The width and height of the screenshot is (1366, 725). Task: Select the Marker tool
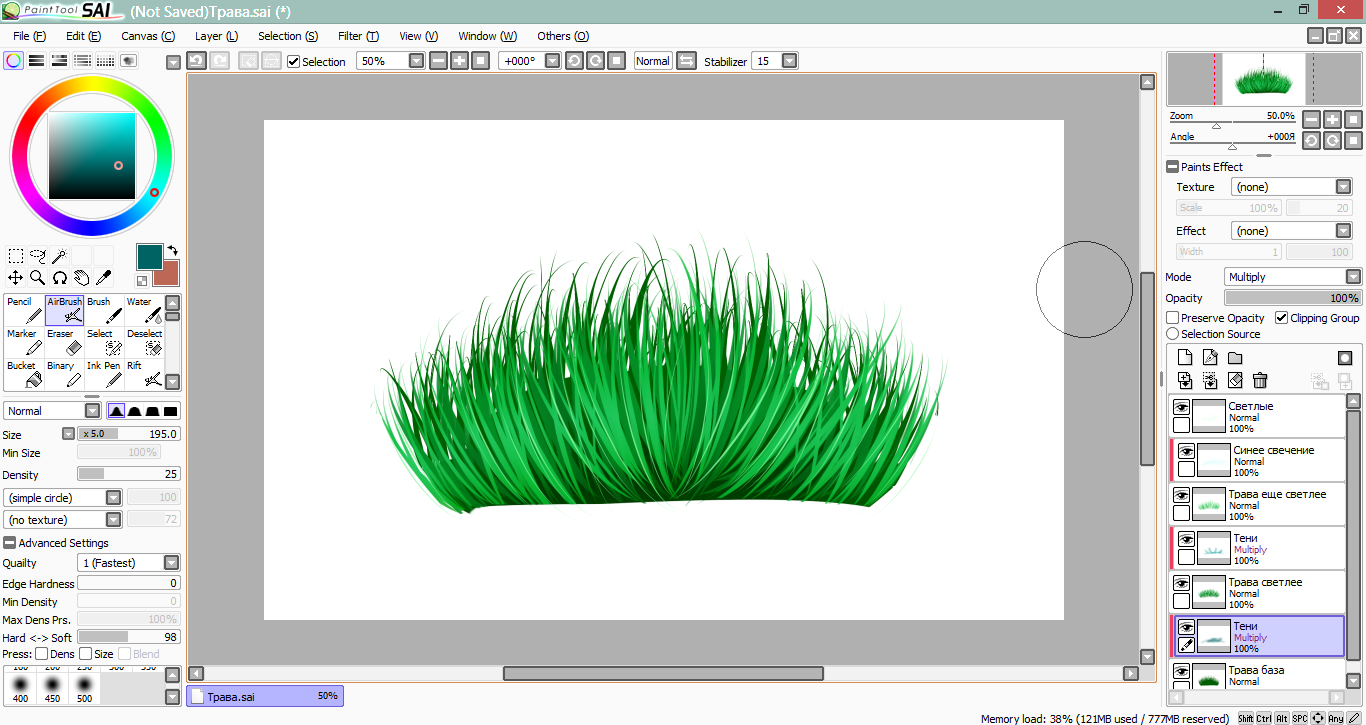24,343
